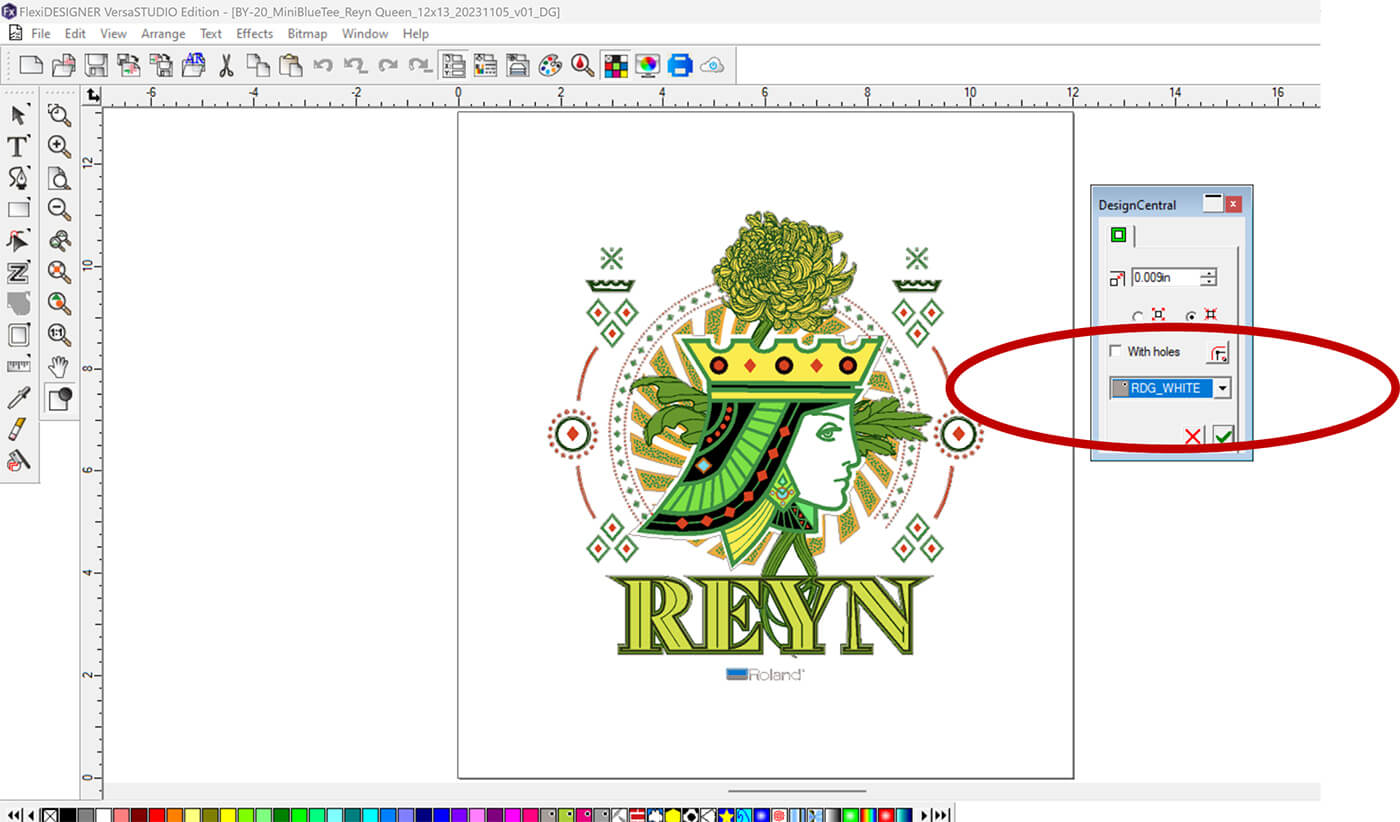This screenshot has height=822, width=1400.
Task: Open the Effects menu
Action: 254,33
